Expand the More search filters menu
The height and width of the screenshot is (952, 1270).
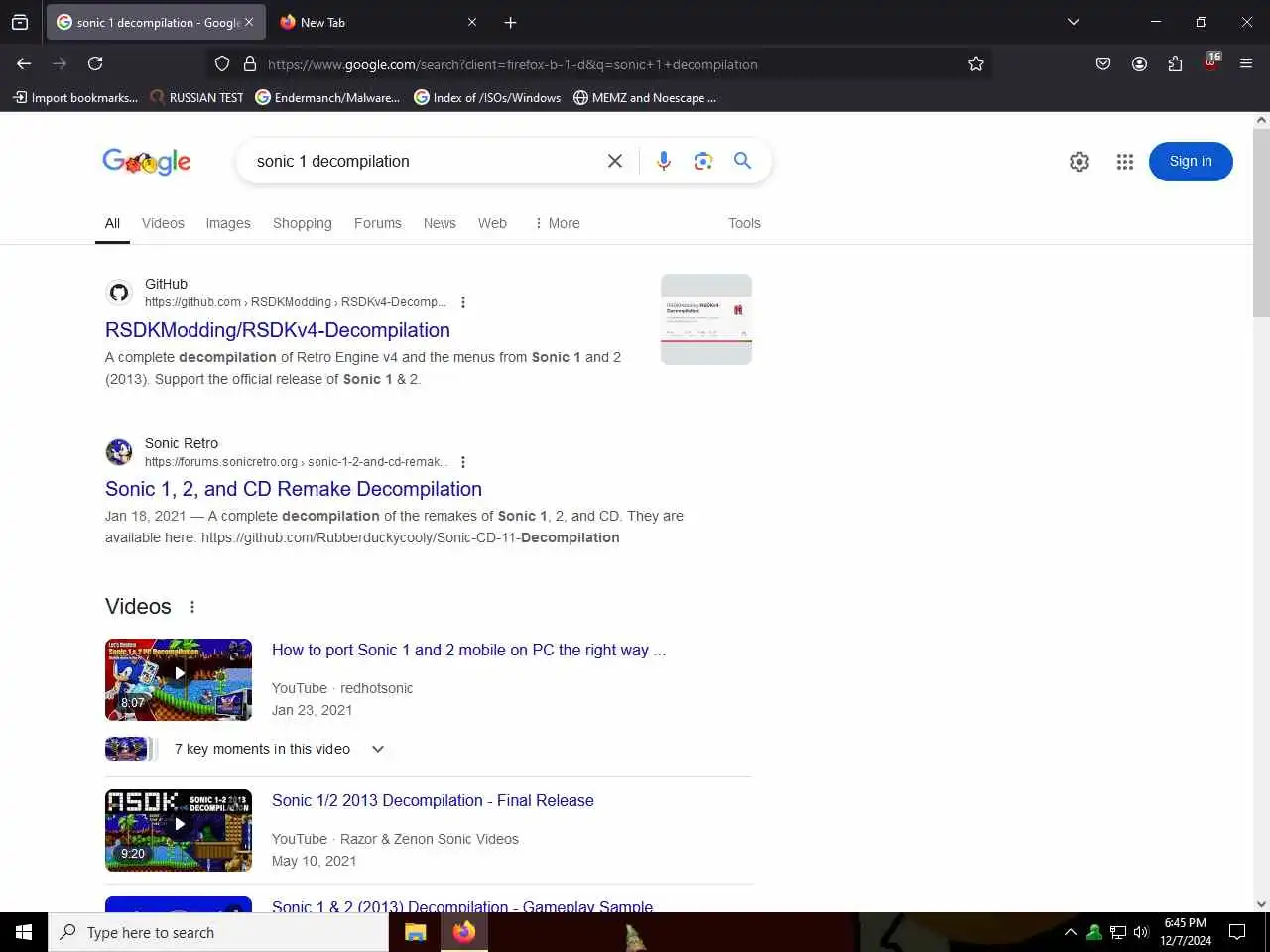coord(557,223)
